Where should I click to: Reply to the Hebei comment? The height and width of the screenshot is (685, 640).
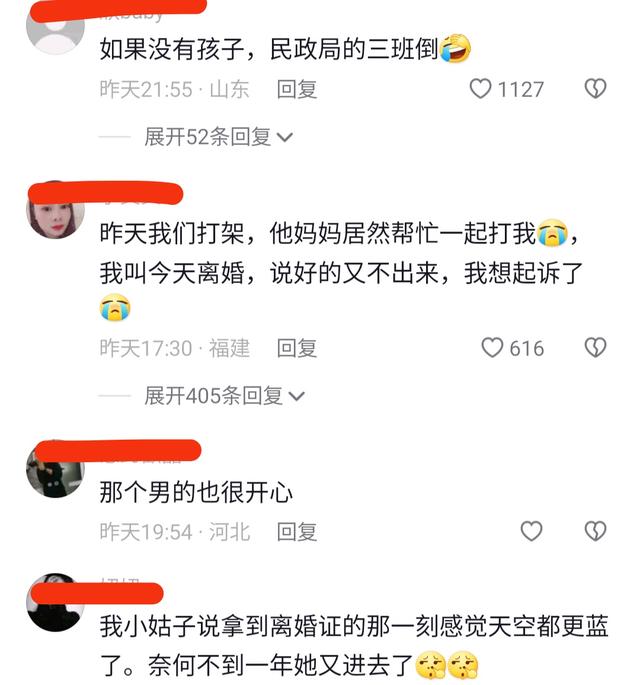coord(297,532)
